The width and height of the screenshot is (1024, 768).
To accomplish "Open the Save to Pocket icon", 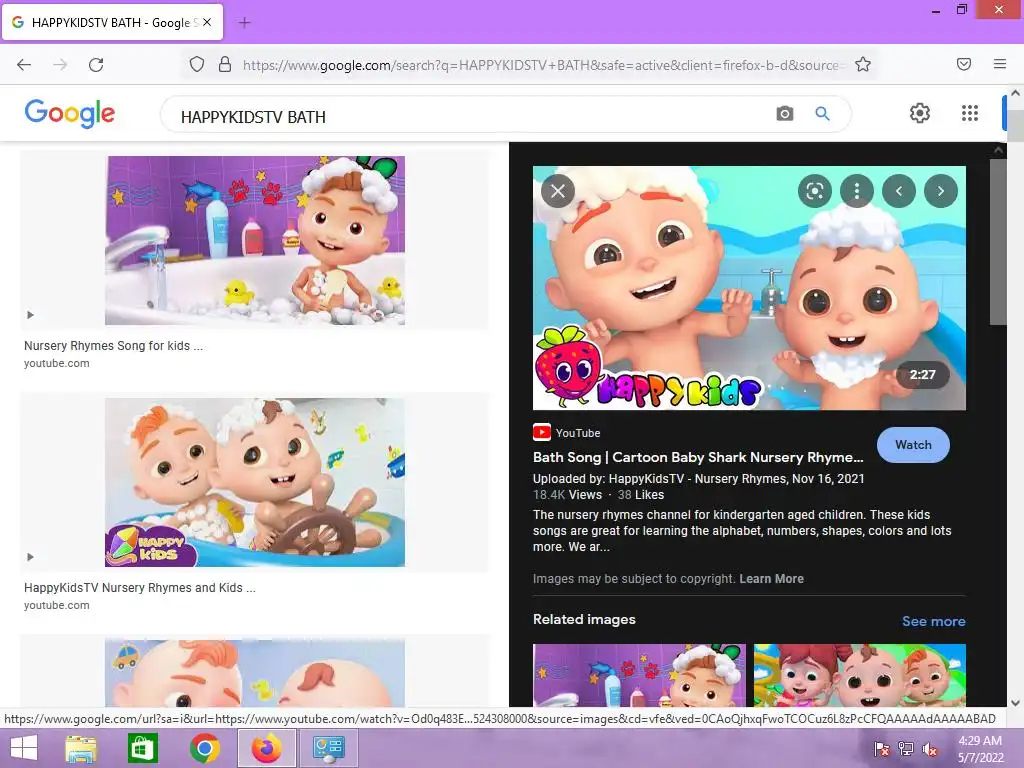I will (964, 64).
